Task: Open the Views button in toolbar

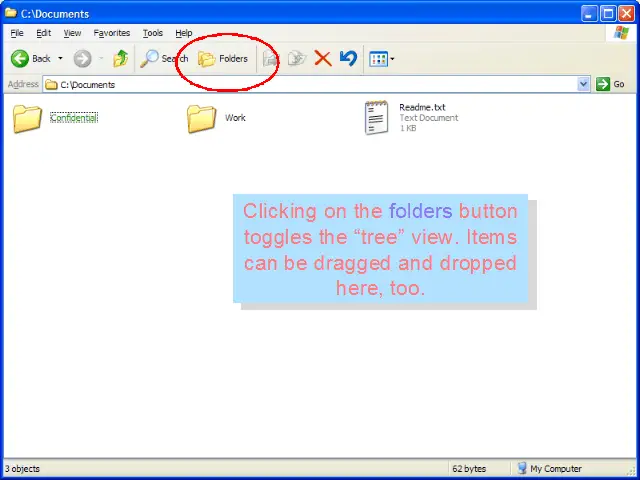Action: coord(378,59)
